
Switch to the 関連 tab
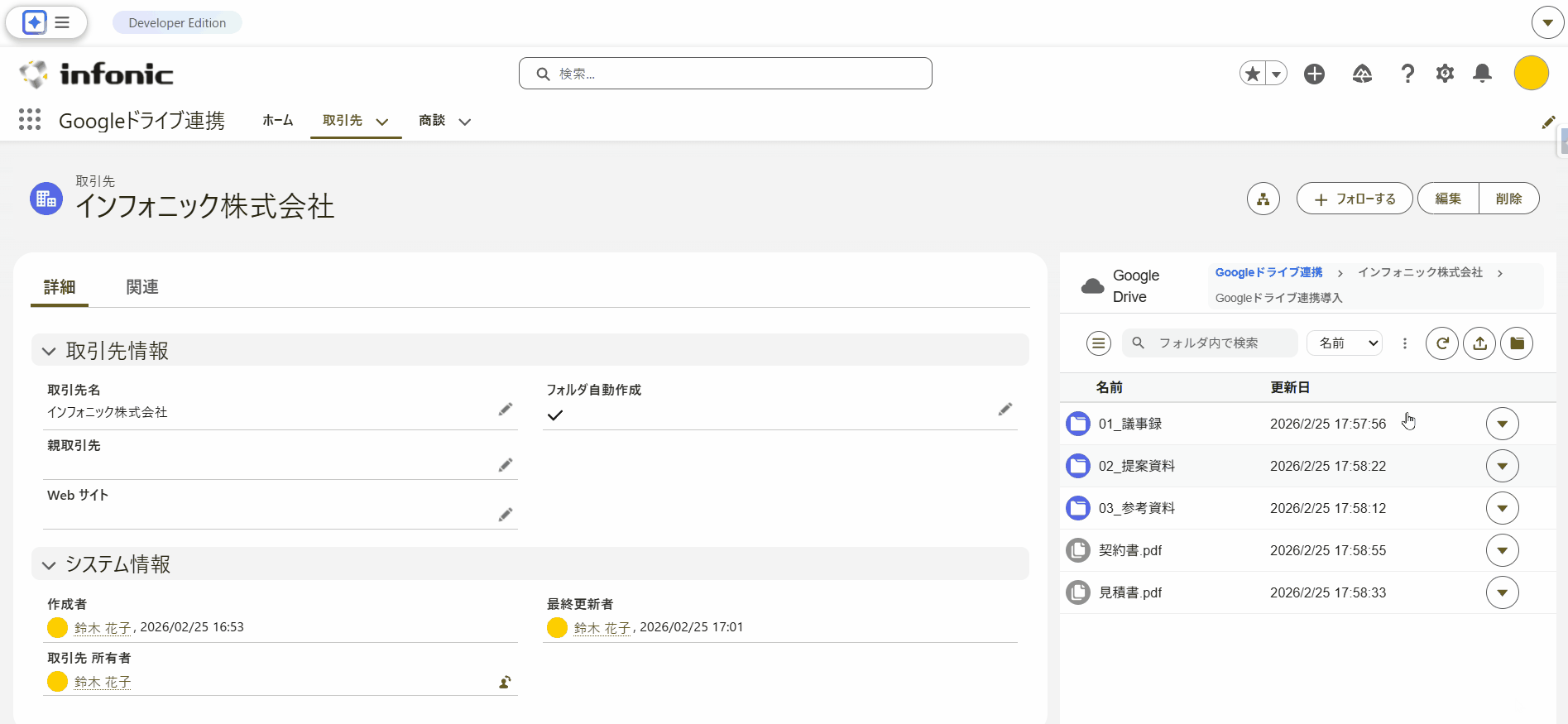point(142,287)
